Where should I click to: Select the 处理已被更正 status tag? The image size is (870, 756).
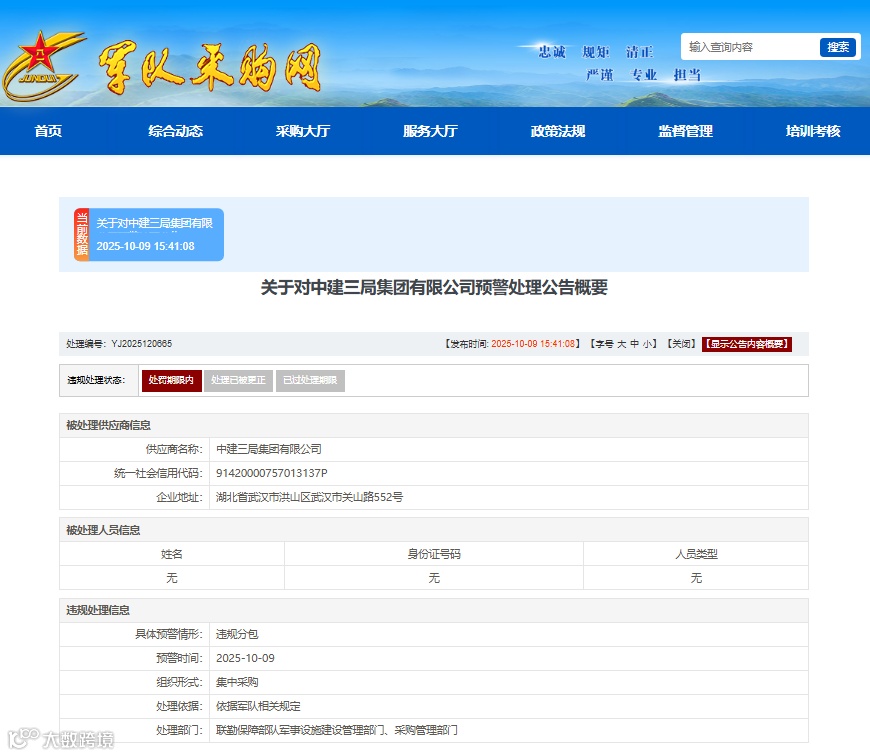(239, 380)
